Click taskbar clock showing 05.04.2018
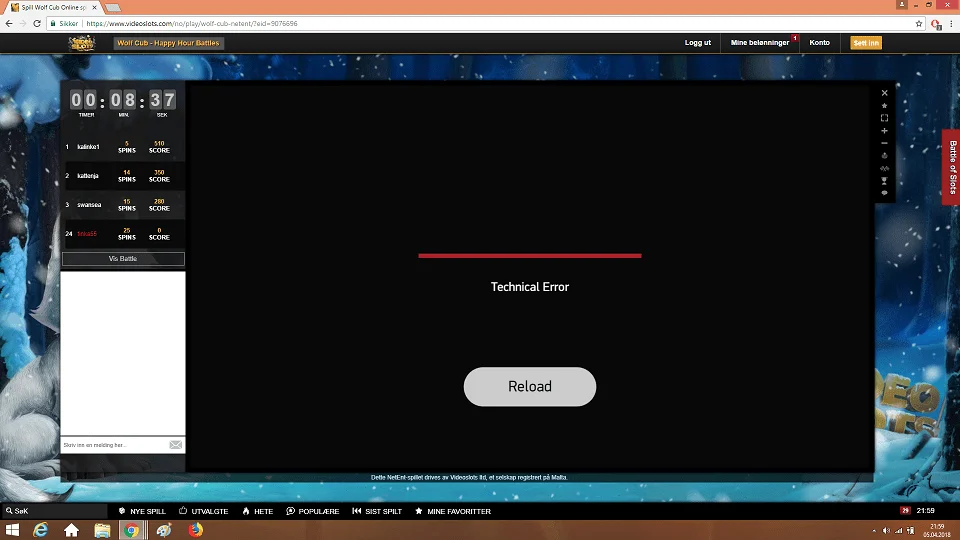 [937, 530]
